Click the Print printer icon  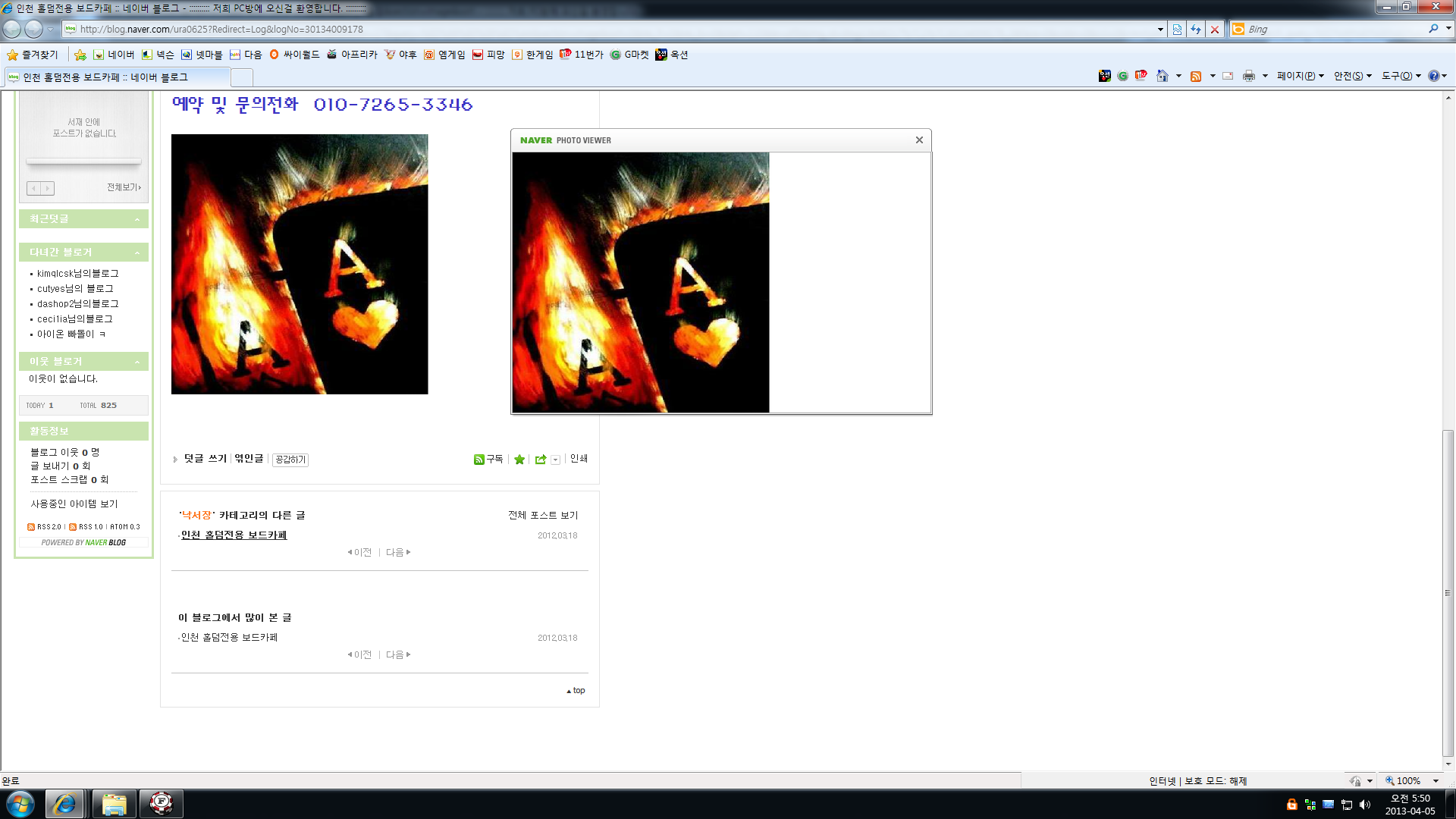click(1249, 76)
